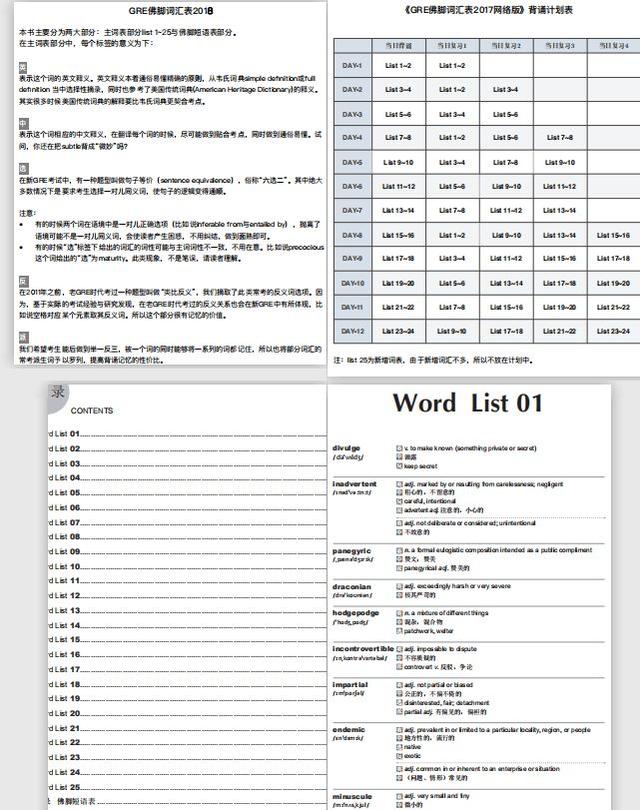Image resolution: width=640 pixels, height=810 pixels.
Task: Select the gray 反 tag marker
Action: [x=23, y=281]
